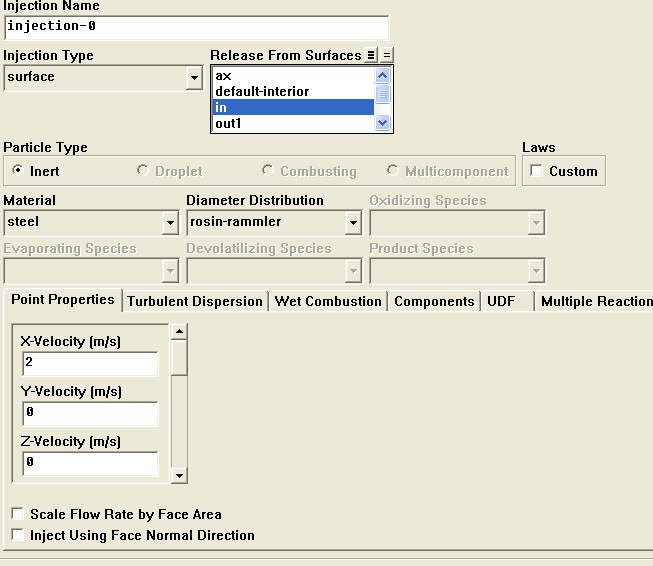Open the UDF tab

[501, 301]
